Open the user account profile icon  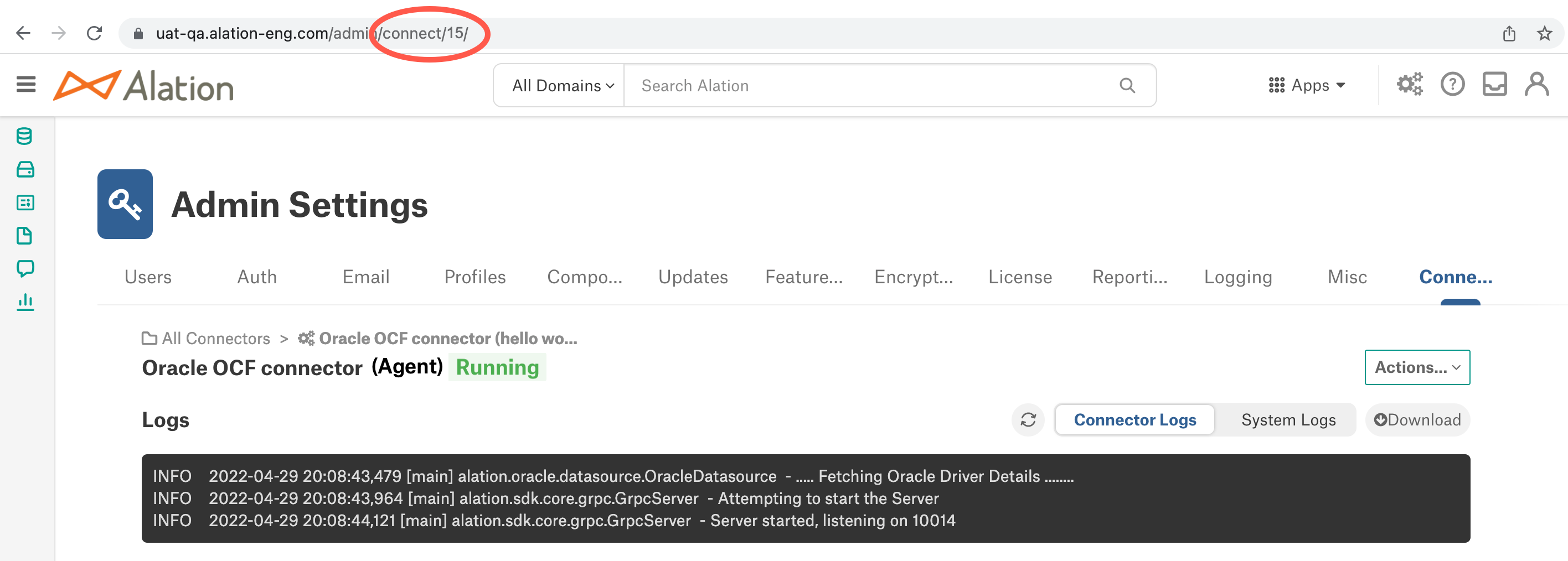[x=1536, y=85]
